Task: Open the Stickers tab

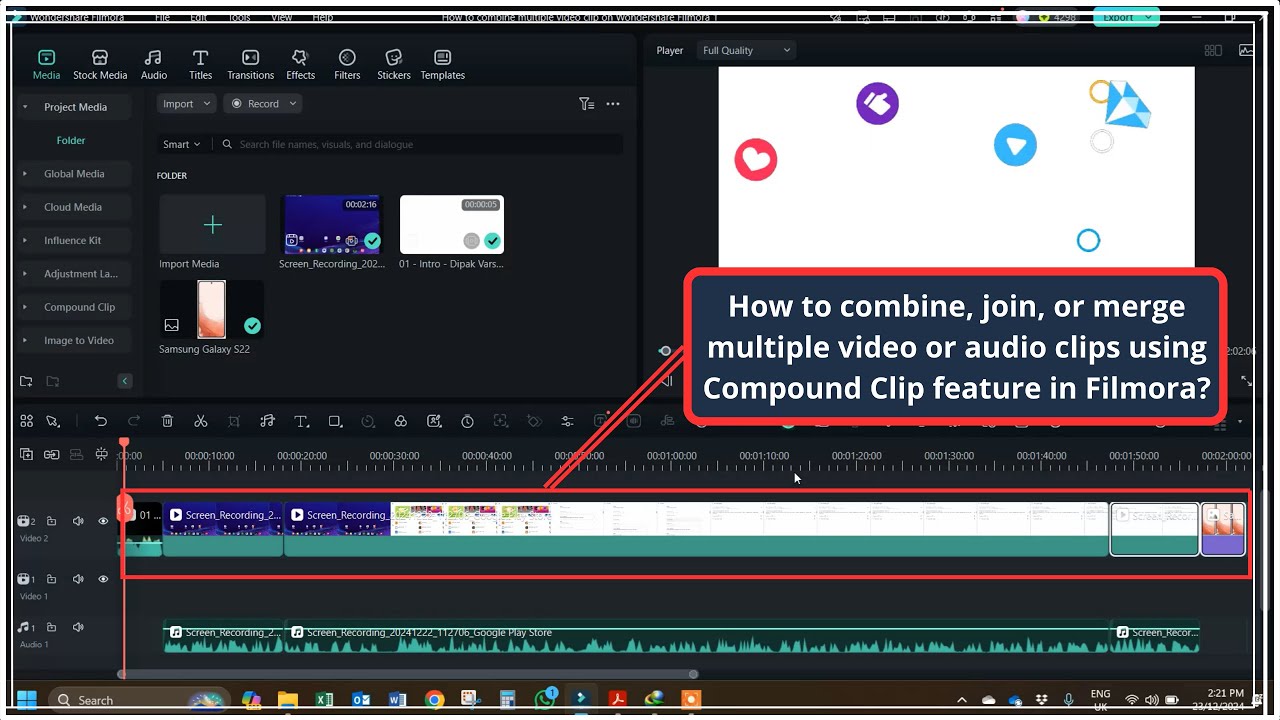Action: (x=394, y=65)
